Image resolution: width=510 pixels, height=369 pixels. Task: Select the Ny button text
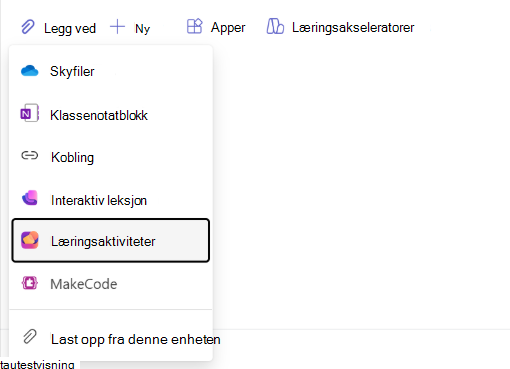click(x=142, y=29)
